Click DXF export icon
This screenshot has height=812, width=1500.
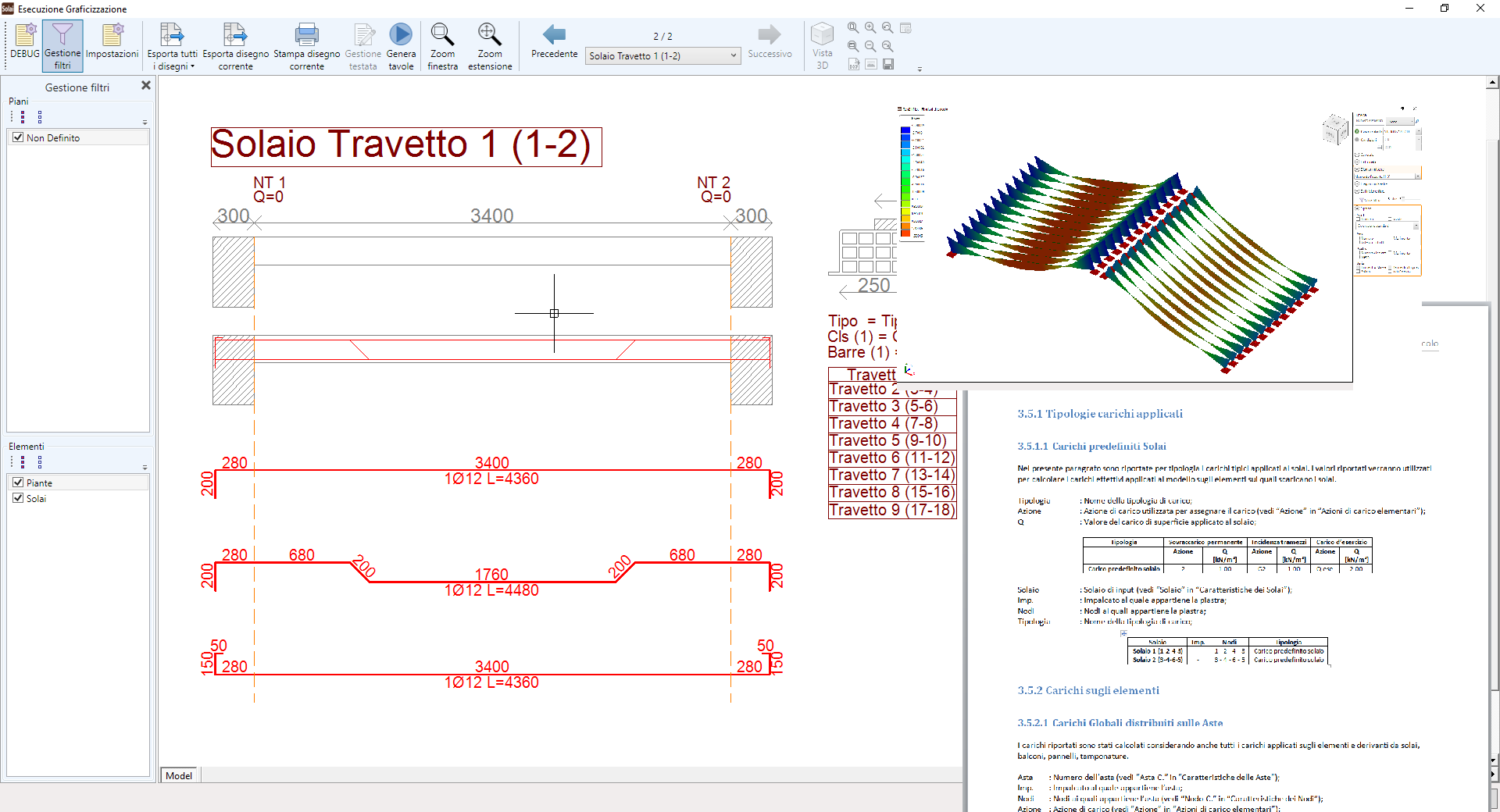853,64
